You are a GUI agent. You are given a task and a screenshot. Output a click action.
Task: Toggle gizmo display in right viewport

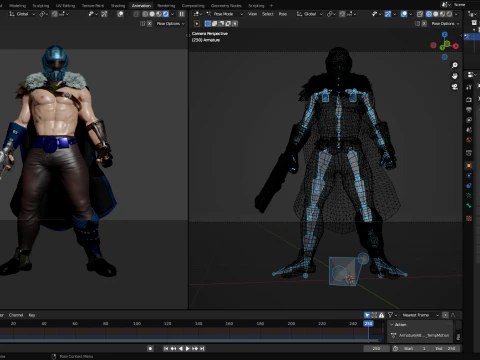pyautogui.click(x=388, y=14)
